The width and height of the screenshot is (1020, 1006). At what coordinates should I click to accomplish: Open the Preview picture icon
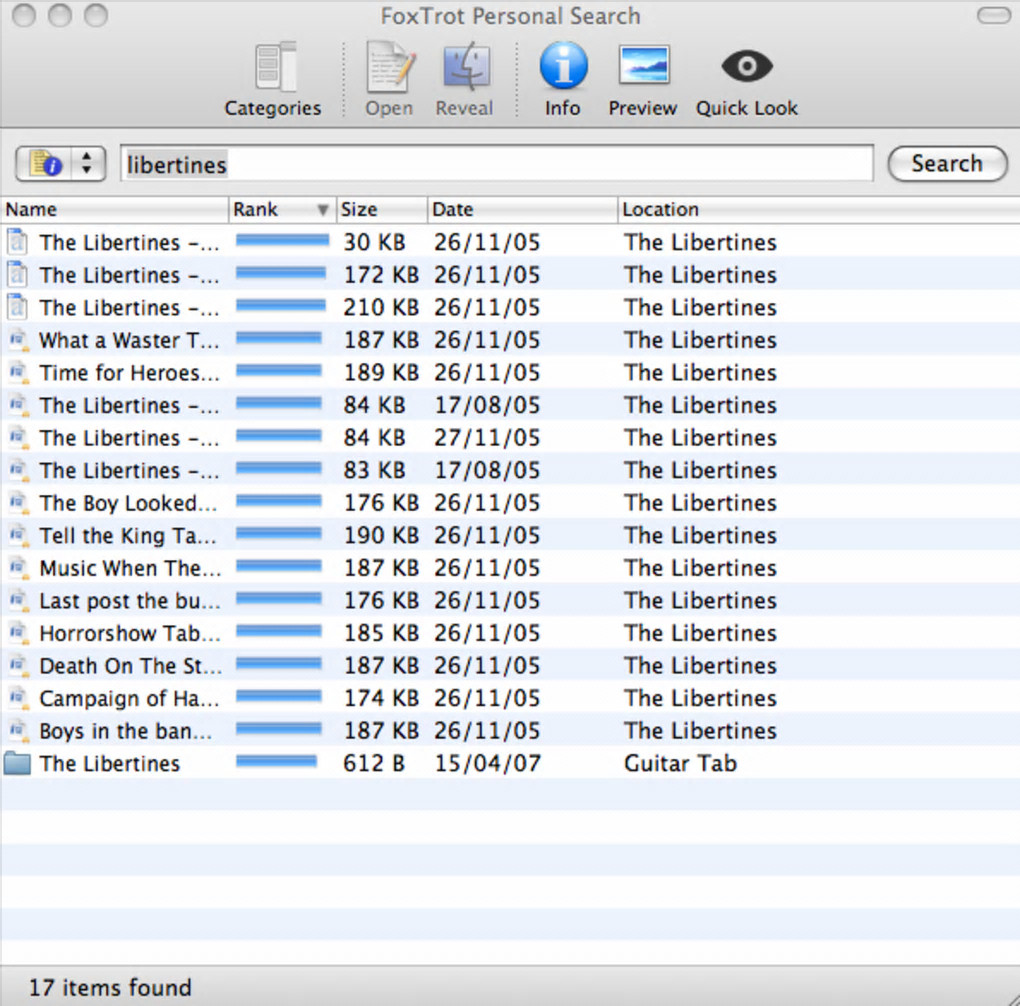pyautogui.click(x=643, y=66)
